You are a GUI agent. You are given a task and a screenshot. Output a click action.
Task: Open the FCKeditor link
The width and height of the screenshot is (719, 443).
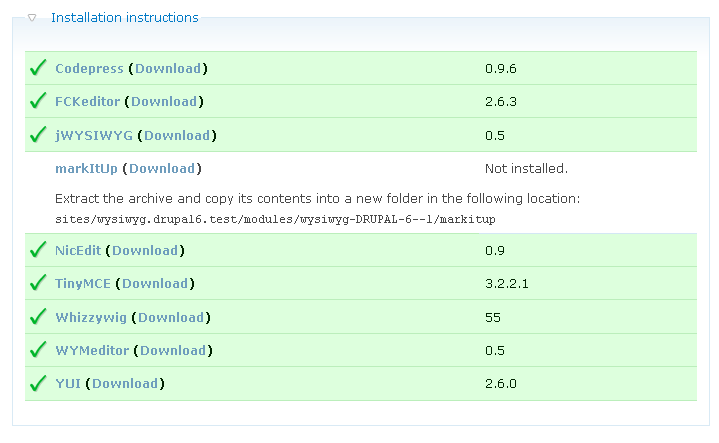click(x=87, y=101)
